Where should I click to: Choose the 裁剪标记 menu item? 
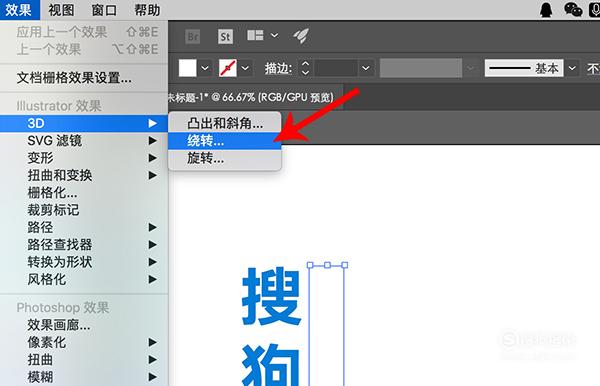coord(84,210)
